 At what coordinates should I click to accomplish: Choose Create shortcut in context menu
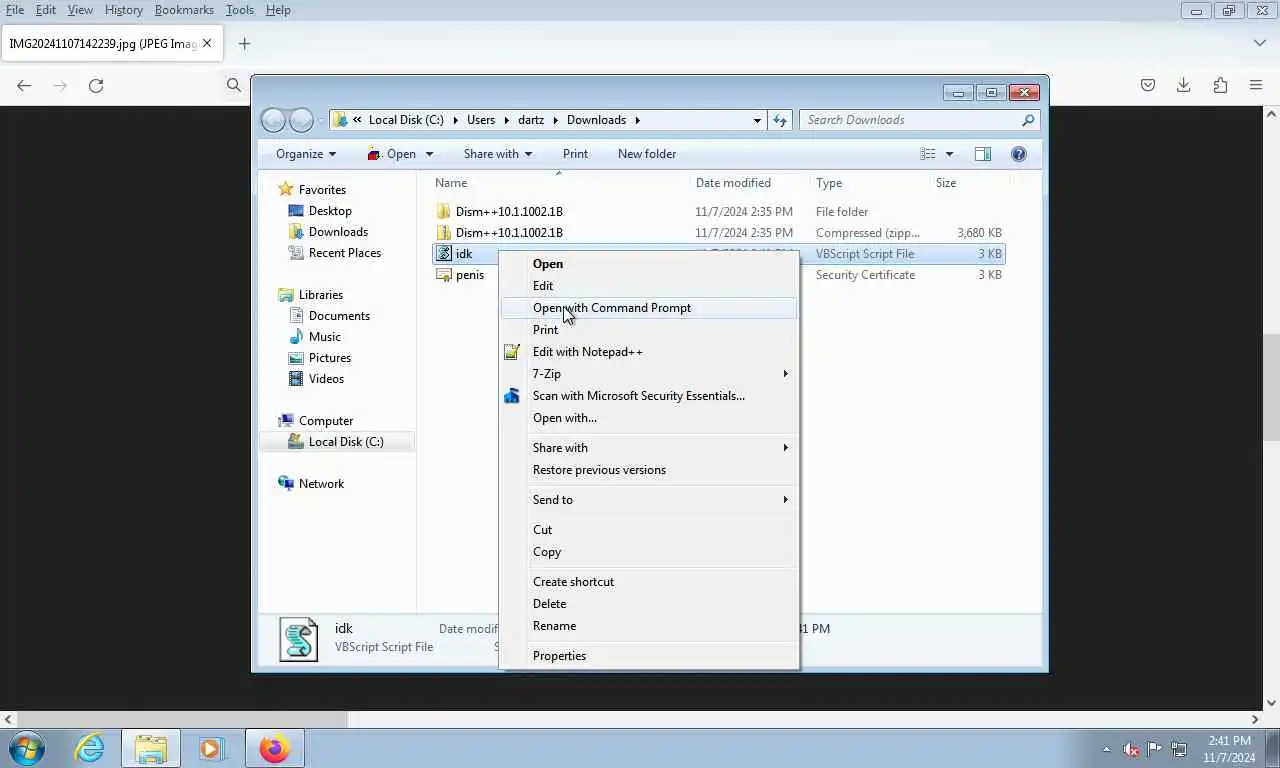click(649, 582)
